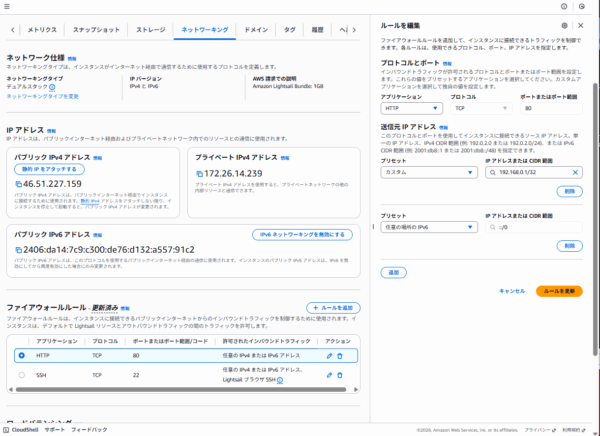Open the アプリケーション HTTP dropdown
This screenshot has width=600, height=436.
click(411, 108)
